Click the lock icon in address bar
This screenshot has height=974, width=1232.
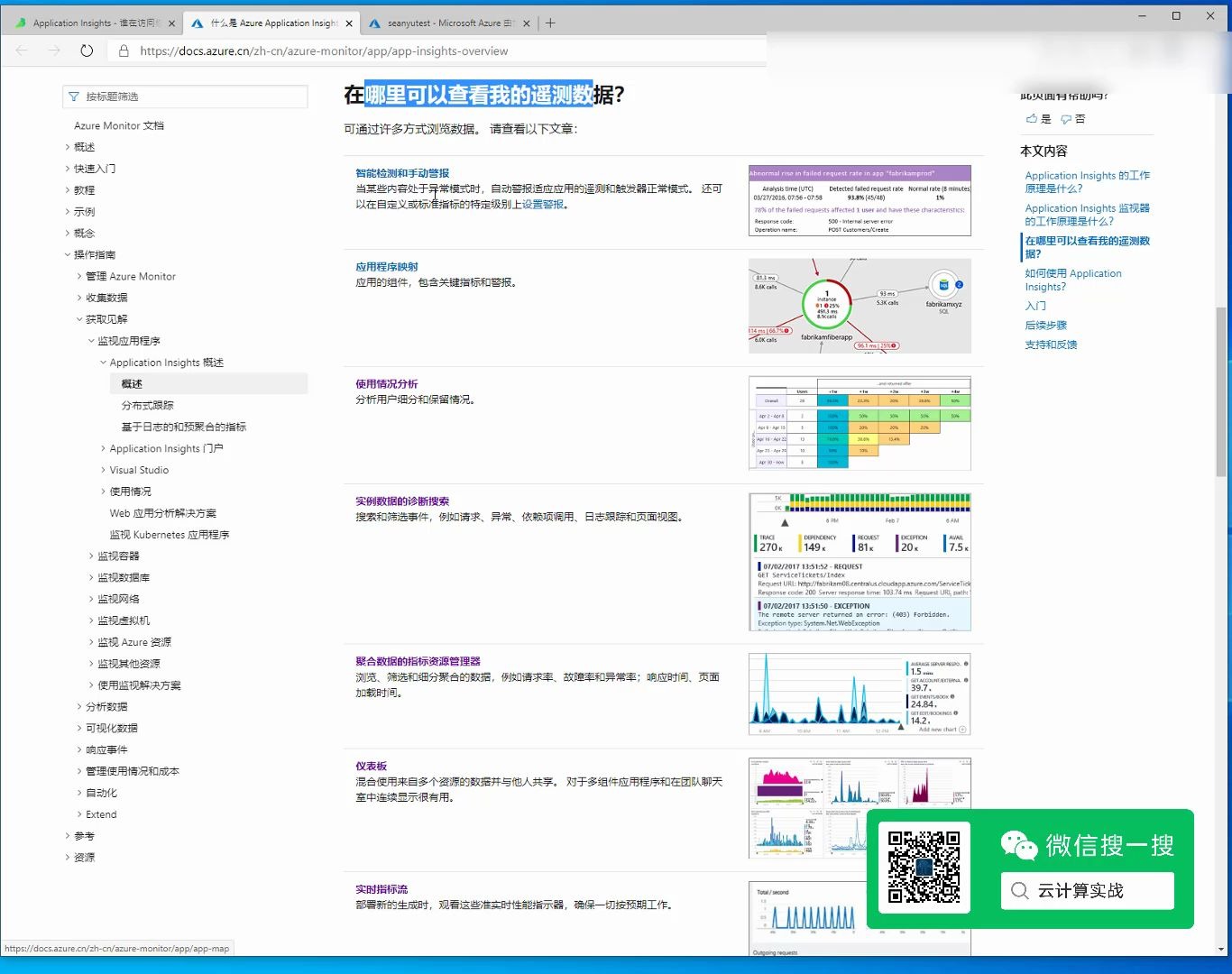124,51
